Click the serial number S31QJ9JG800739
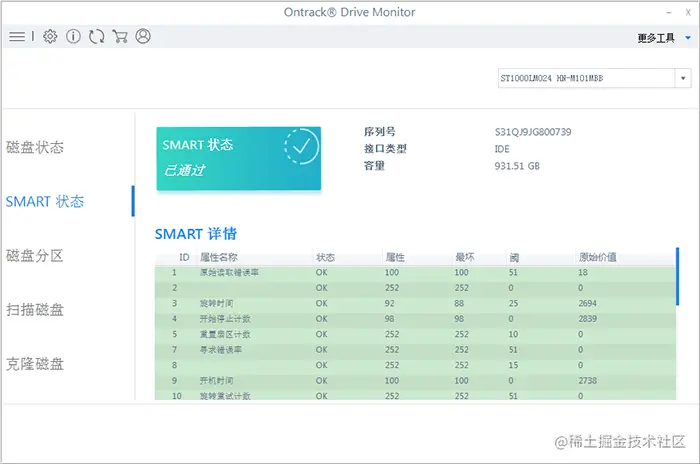The width and height of the screenshot is (700, 464). (x=533, y=132)
